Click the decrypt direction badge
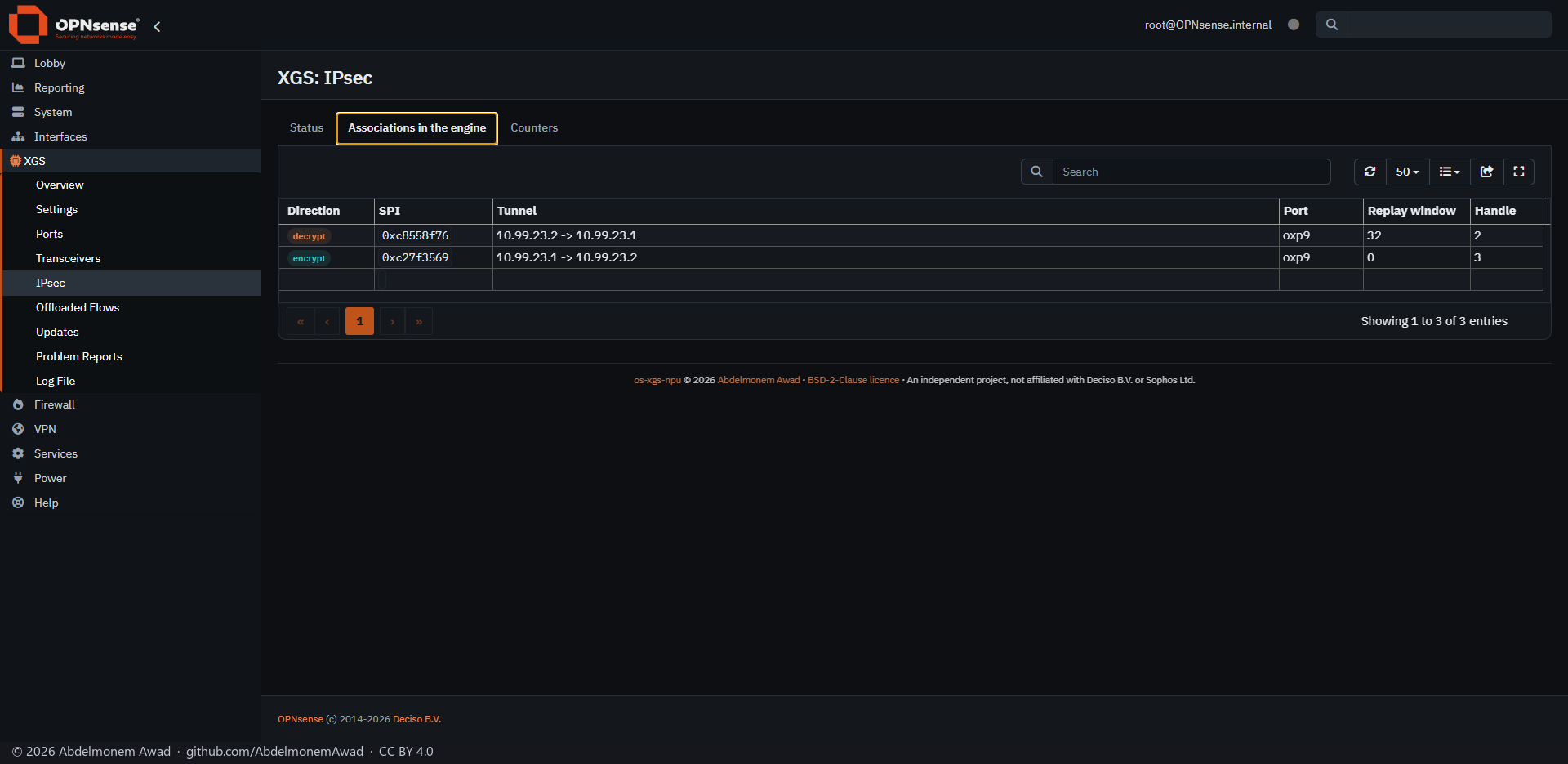 tap(309, 236)
